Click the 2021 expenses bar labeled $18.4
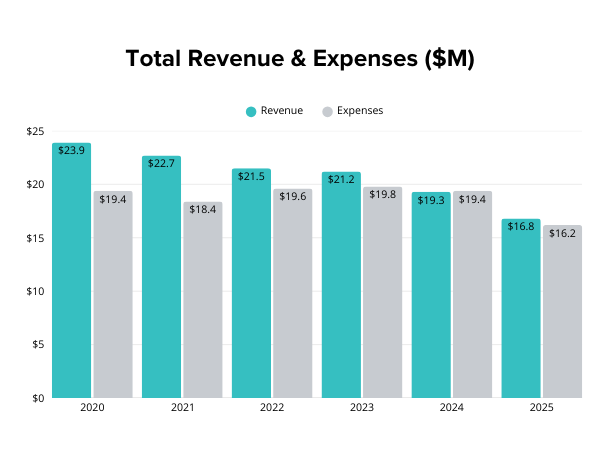The height and width of the screenshot is (450, 600). point(203,300)
